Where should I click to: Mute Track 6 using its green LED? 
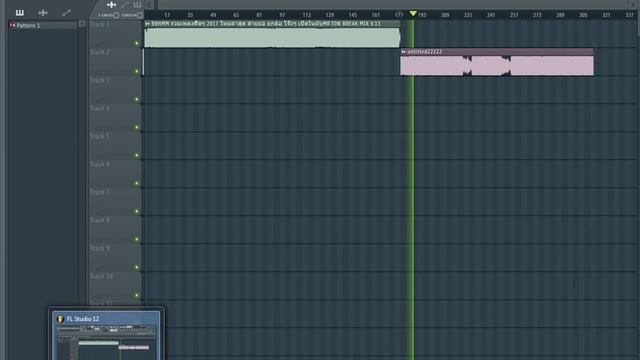[137, 183]
